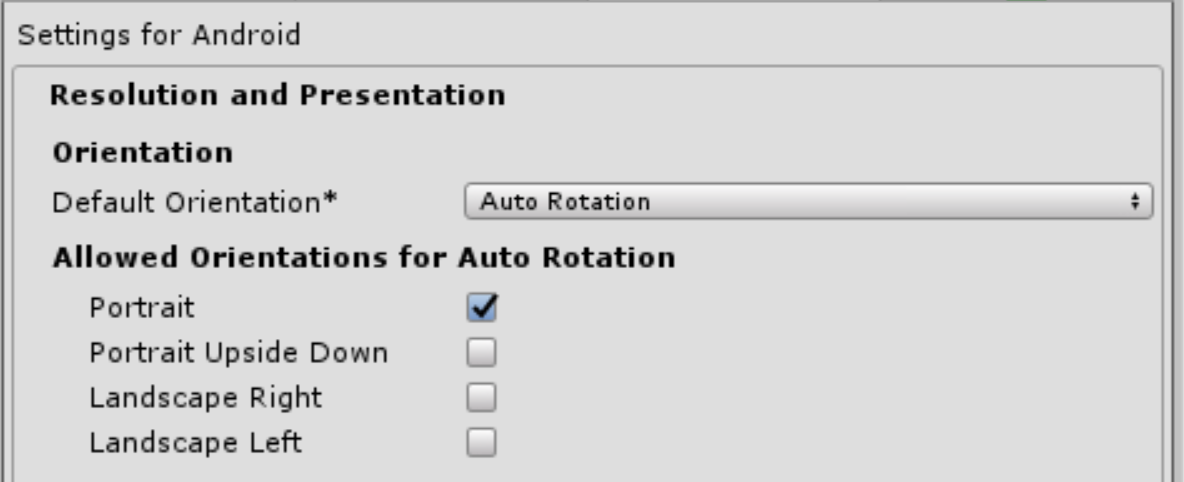The image size is (1184, 482).
Task: Click the Landscape Left label
Action: pyautogui.click(x=195, y=442)
